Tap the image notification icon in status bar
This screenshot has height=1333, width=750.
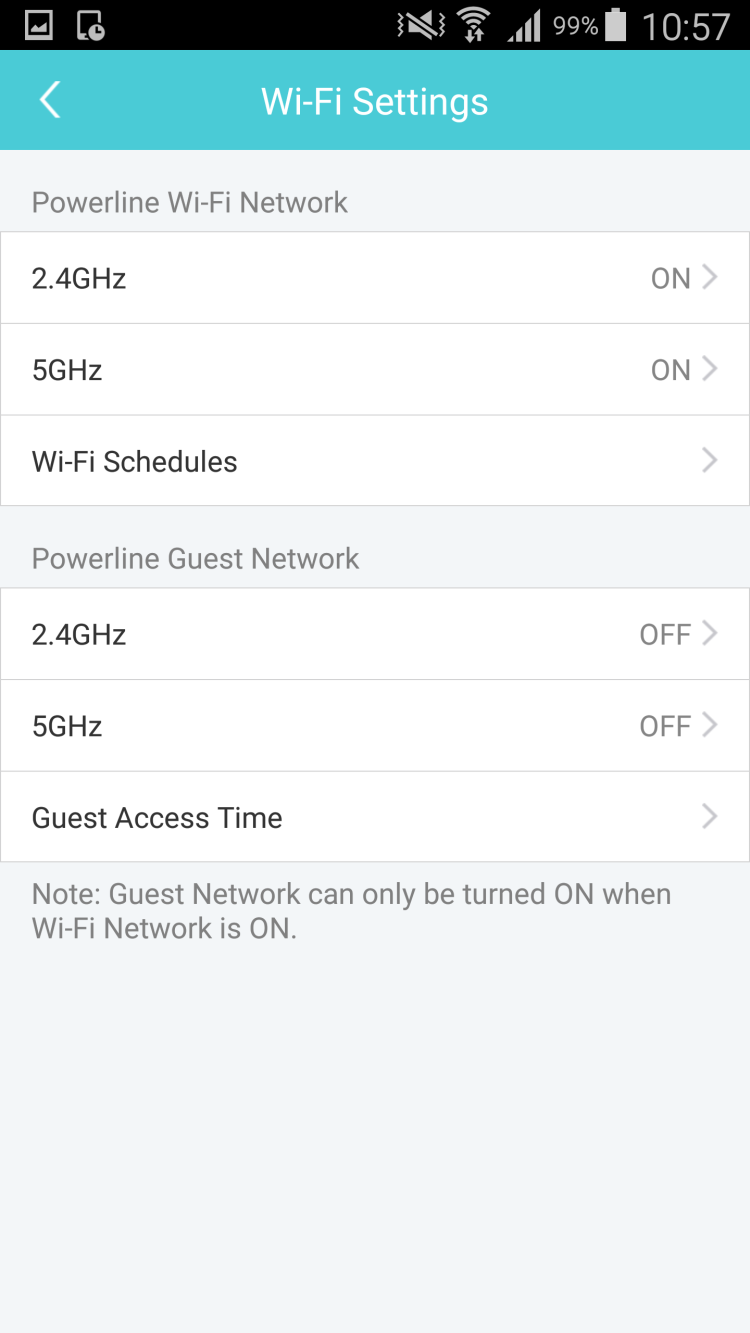point(38,26)
